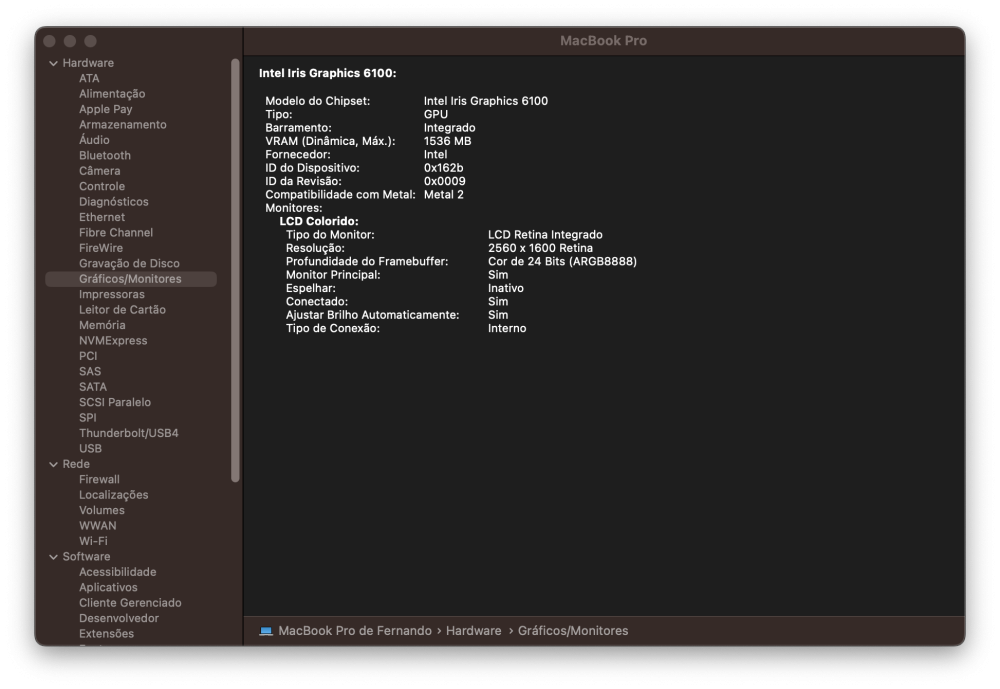Open Acessibilidade under Software

(x=118, y=572)
